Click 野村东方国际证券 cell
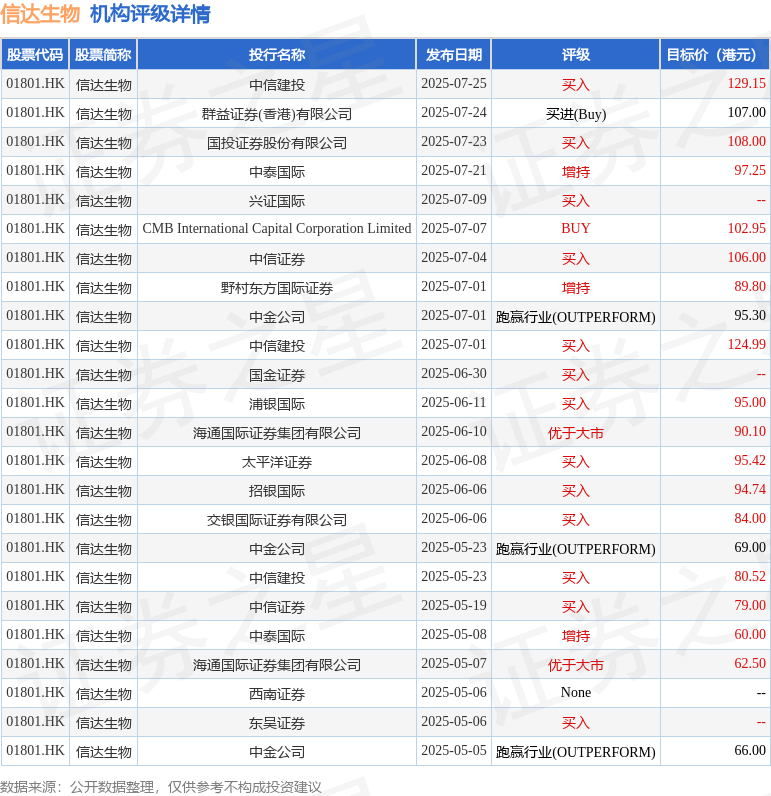771x796 pixels. [x=277, y=288]
